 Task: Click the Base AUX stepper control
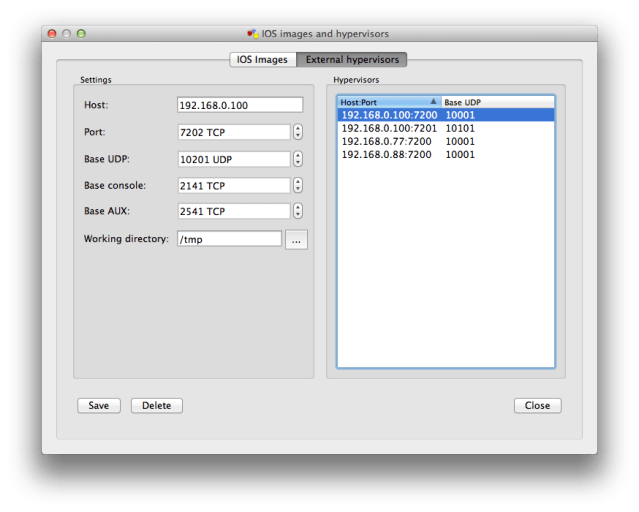298,211
